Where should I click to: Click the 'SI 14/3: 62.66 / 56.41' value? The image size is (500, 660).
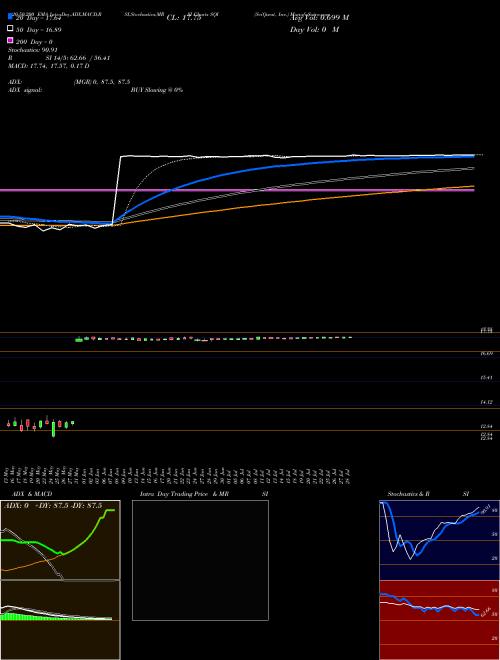[x=78, y=58]
